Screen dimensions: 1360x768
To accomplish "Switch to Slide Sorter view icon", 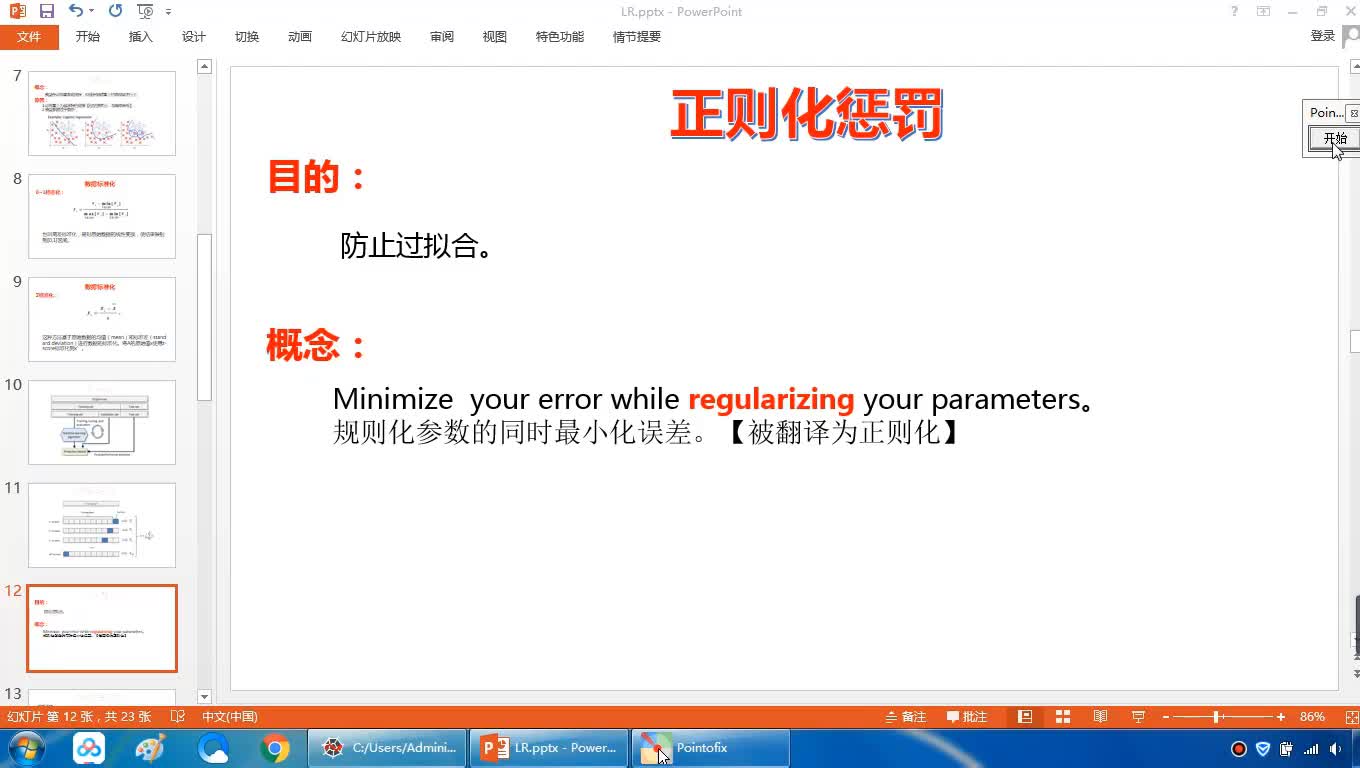I will tap(1062, 717).
